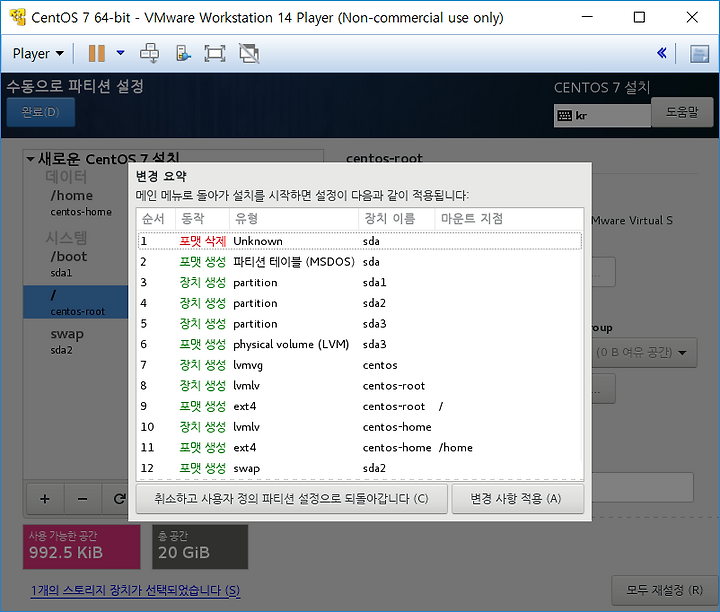Select row 3 partition sda1
Viewport: 720px width, 612px height.
coord(360,282)
